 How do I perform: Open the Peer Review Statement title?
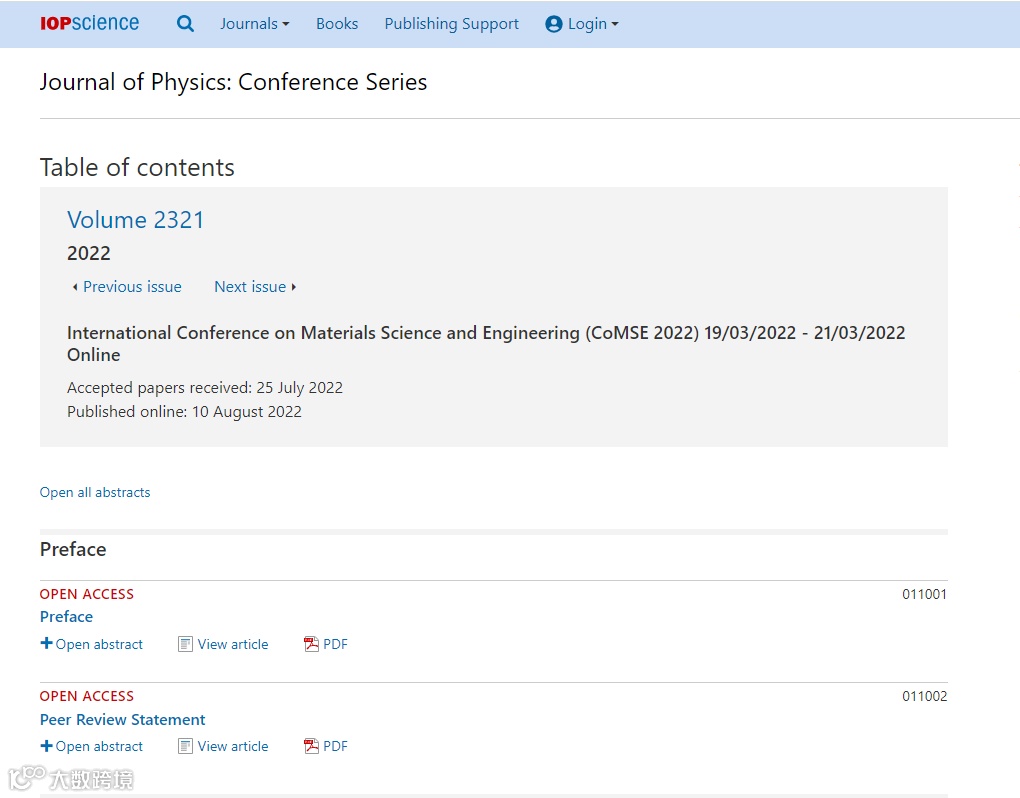point(122,719)
